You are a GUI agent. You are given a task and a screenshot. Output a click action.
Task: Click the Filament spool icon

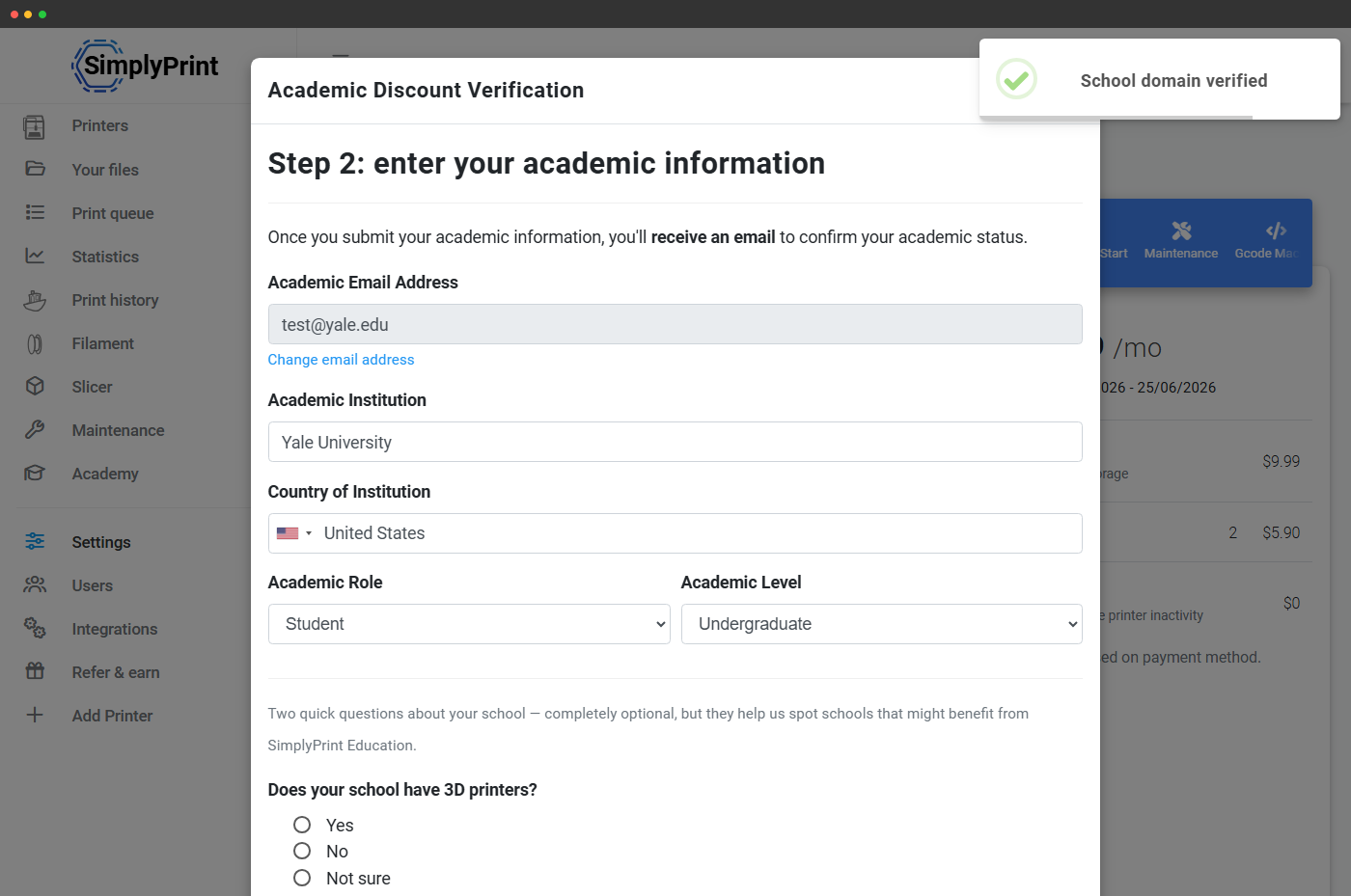(x=35, y=343)
